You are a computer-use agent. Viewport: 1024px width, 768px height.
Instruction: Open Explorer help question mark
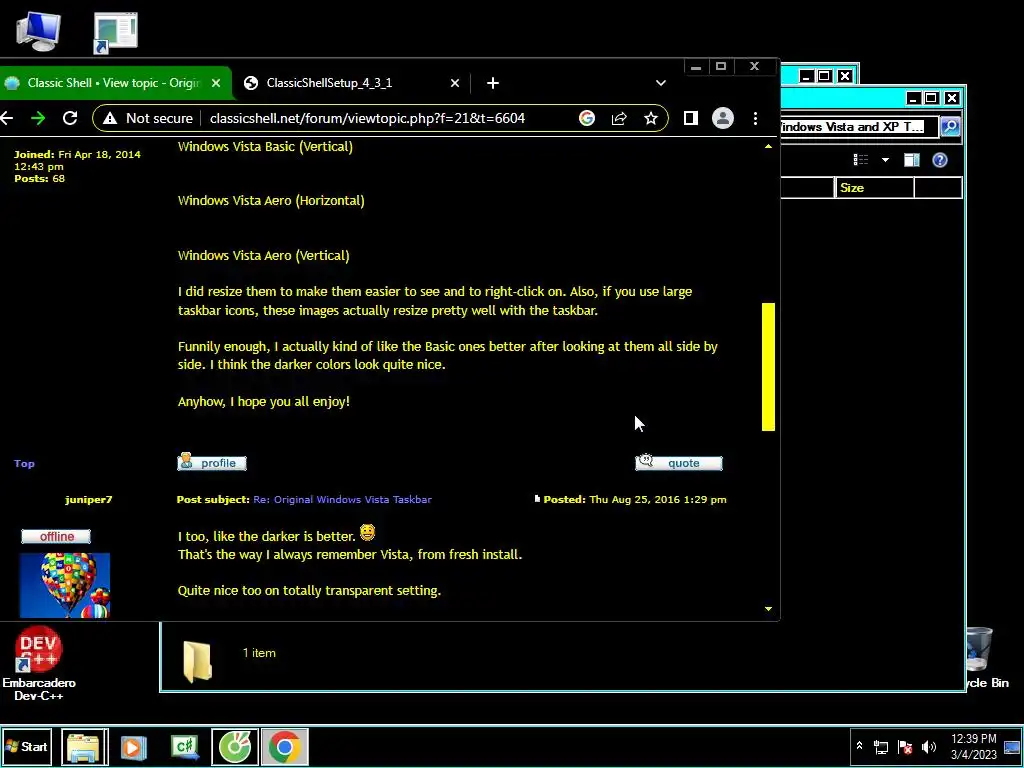[940, 160]
